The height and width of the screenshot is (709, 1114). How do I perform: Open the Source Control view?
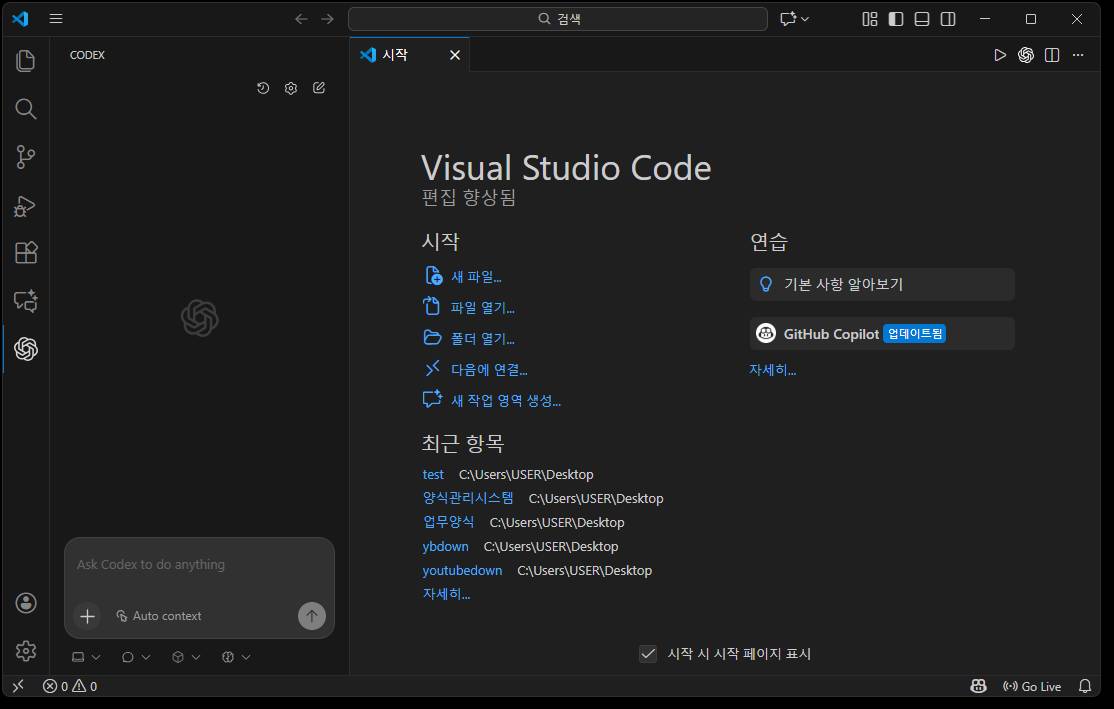point(25,157)
